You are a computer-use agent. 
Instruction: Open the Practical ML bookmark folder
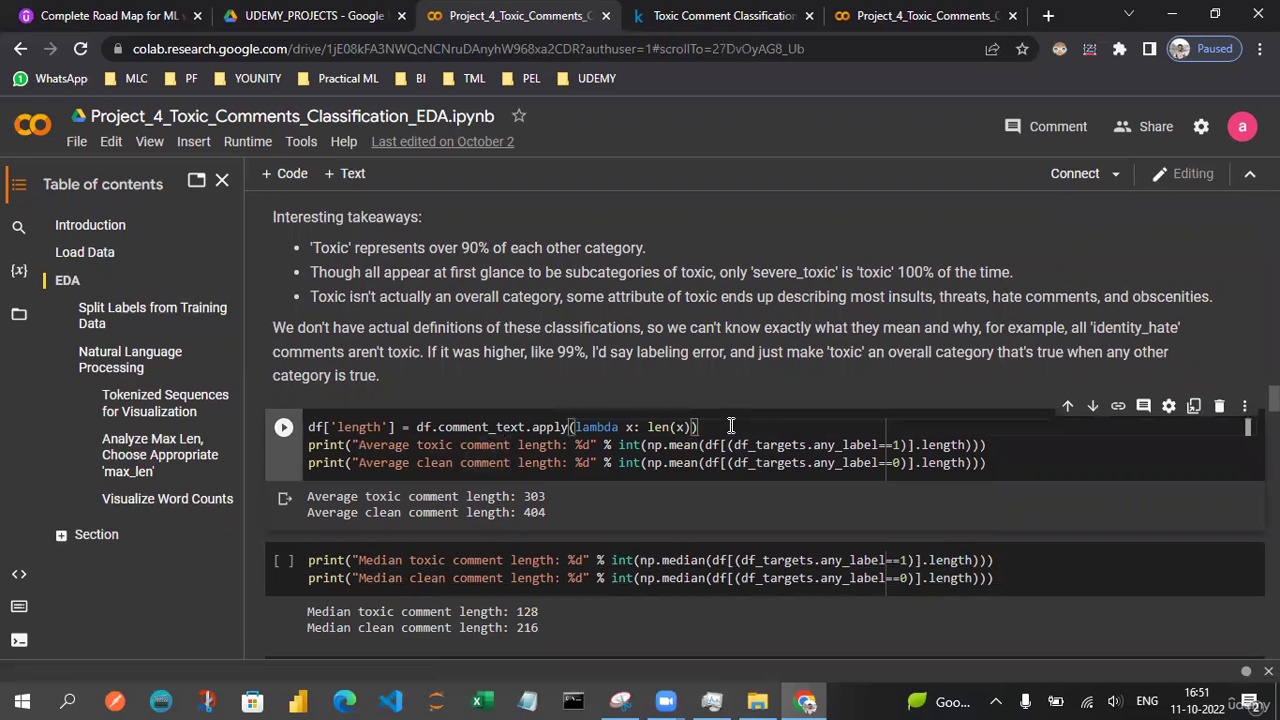tap(337, 78)
